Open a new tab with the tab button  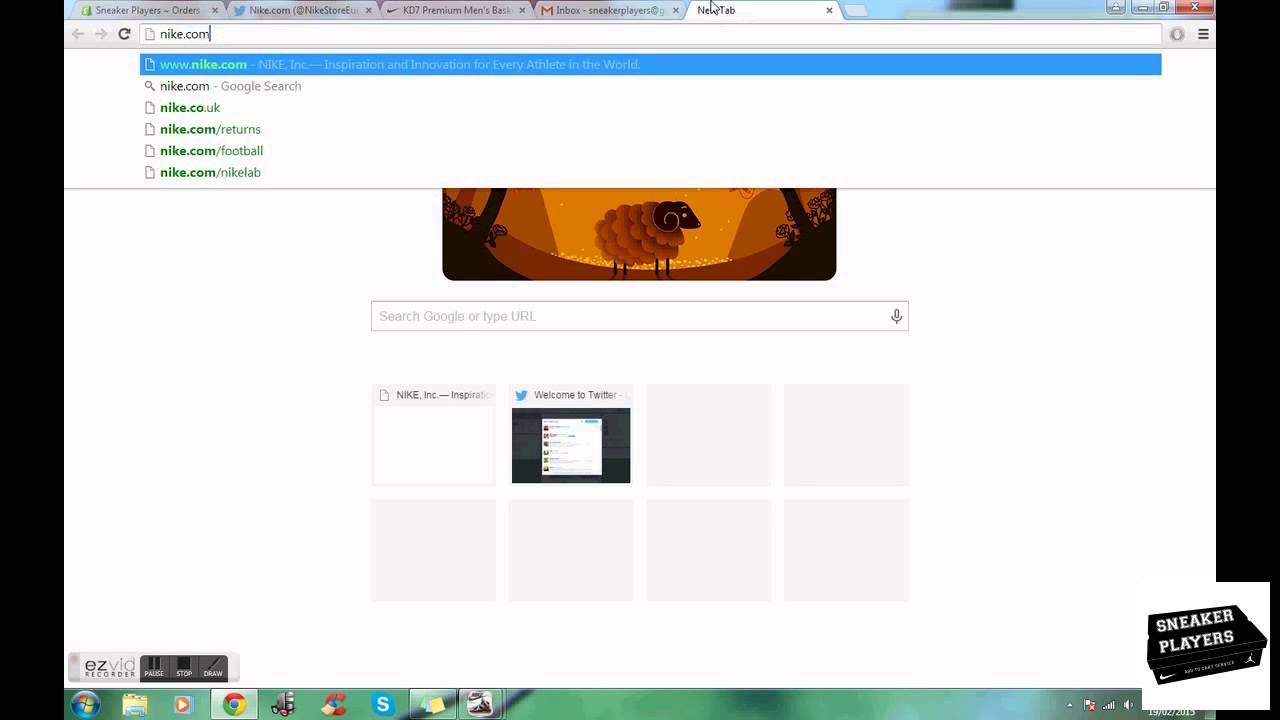856,10
